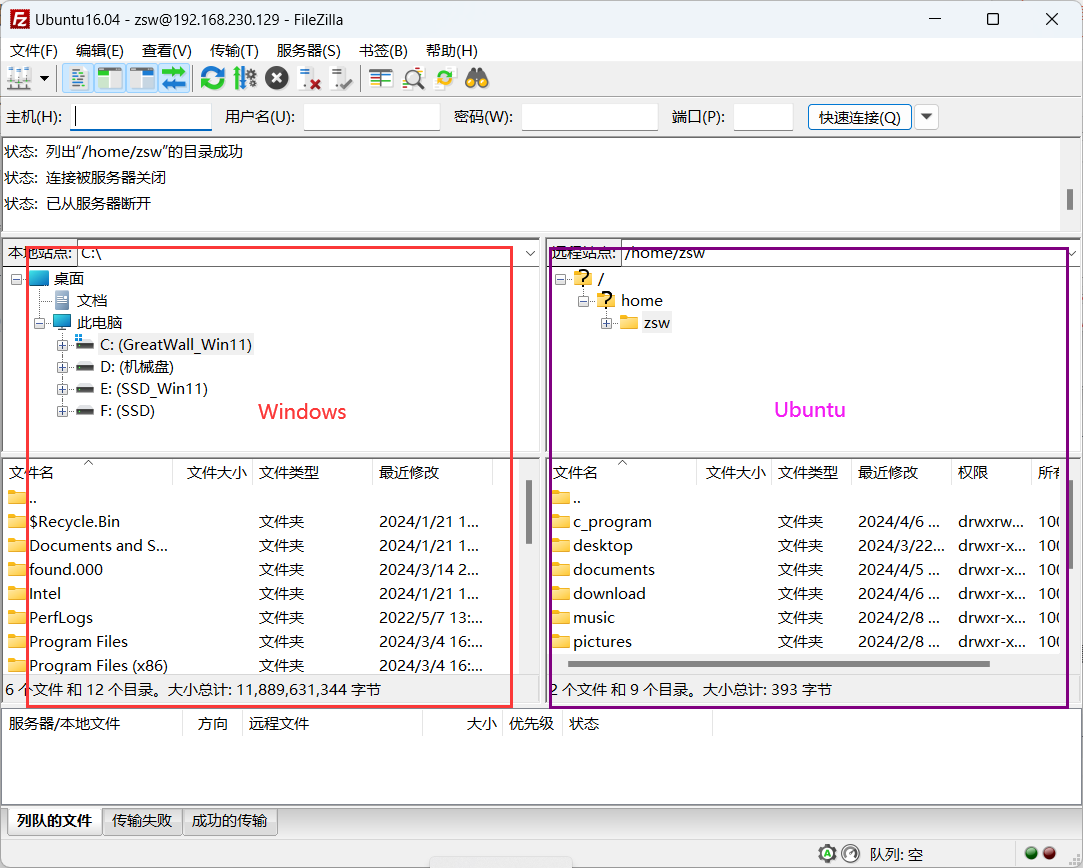The image size is (1083, 868).
Task: Sort remote files by 权限 column
Action: click(990, 472)
